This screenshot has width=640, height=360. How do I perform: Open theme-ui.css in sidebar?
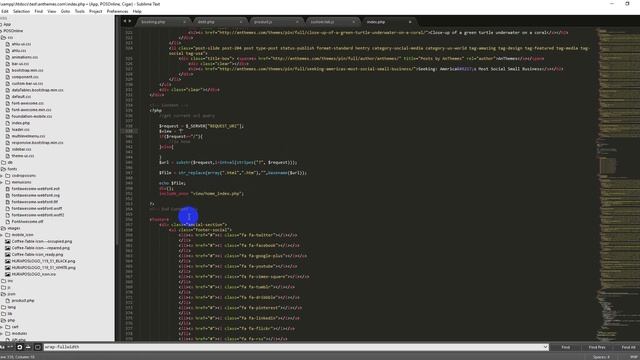[x=23, y=156]
